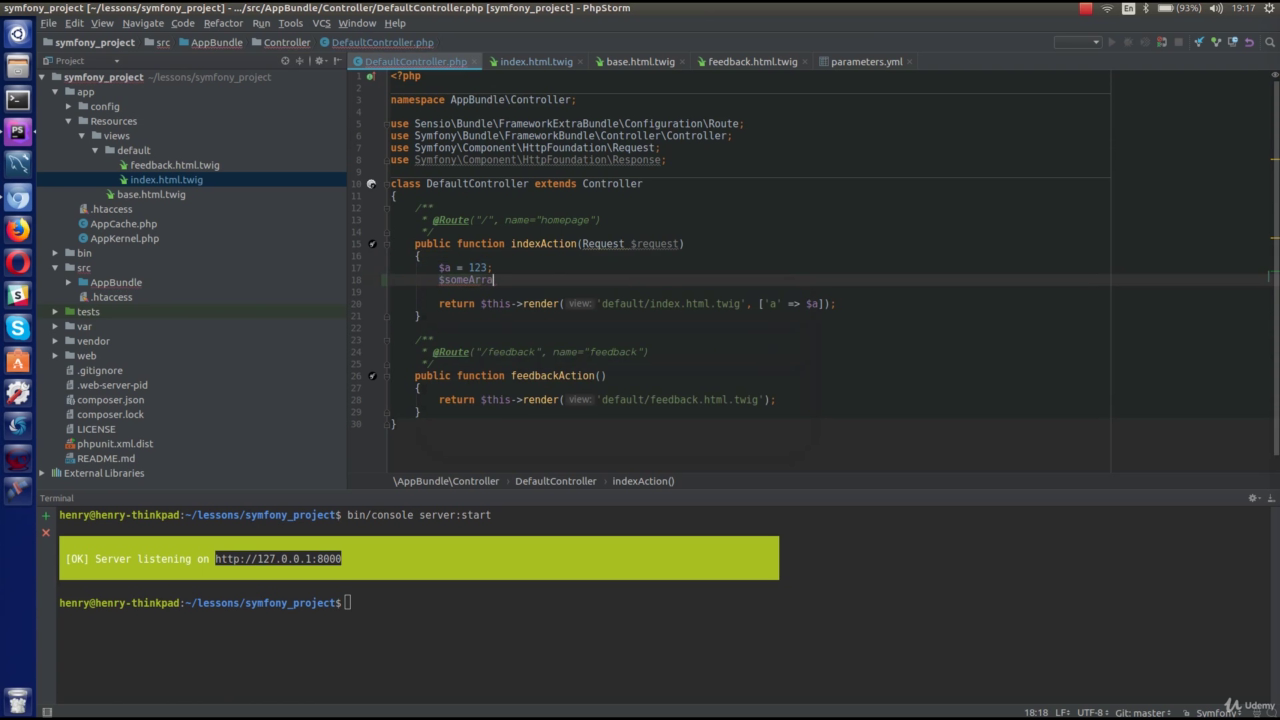Open the Refactor menu
This screenshot has height=720, width=1280.
[223, 23]
